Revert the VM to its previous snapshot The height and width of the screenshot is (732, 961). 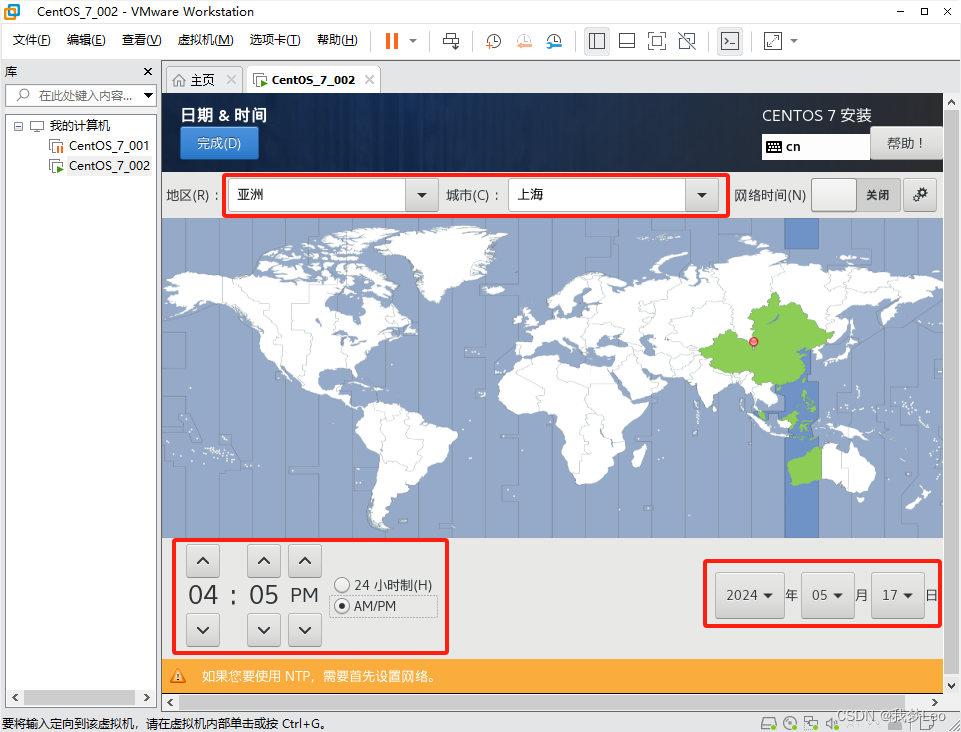[524, 41]
